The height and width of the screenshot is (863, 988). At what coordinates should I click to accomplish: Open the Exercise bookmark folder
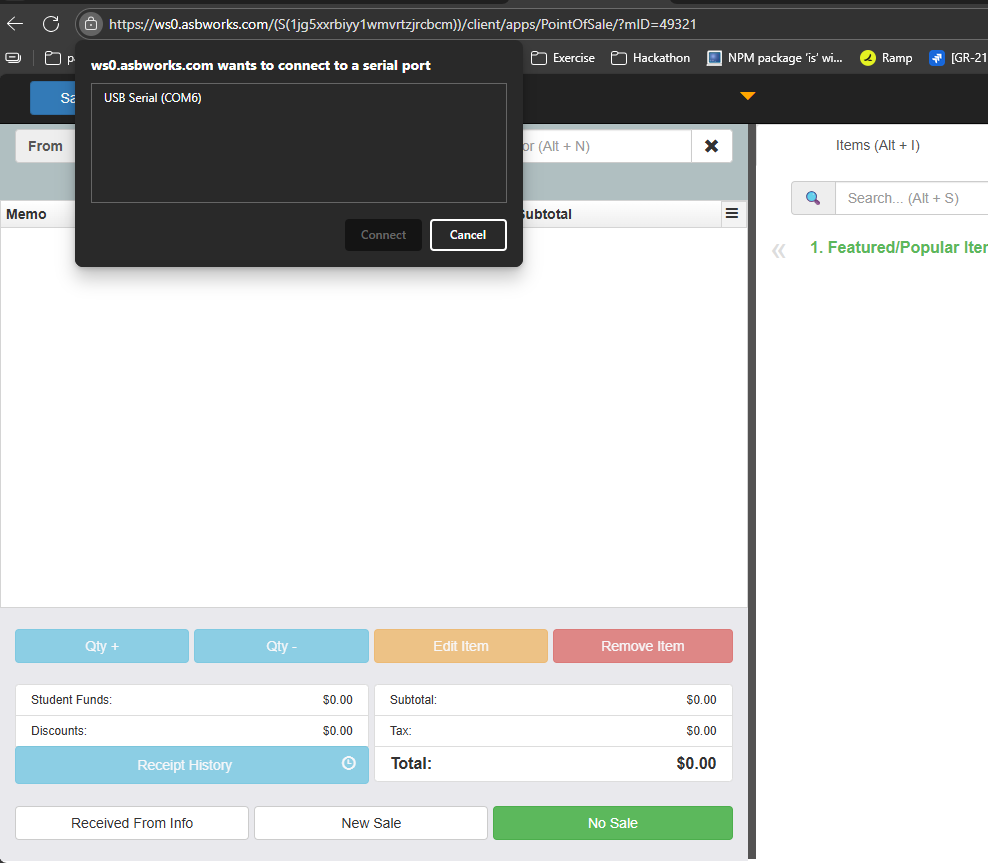pyautogui.click(x=563, y=58)
